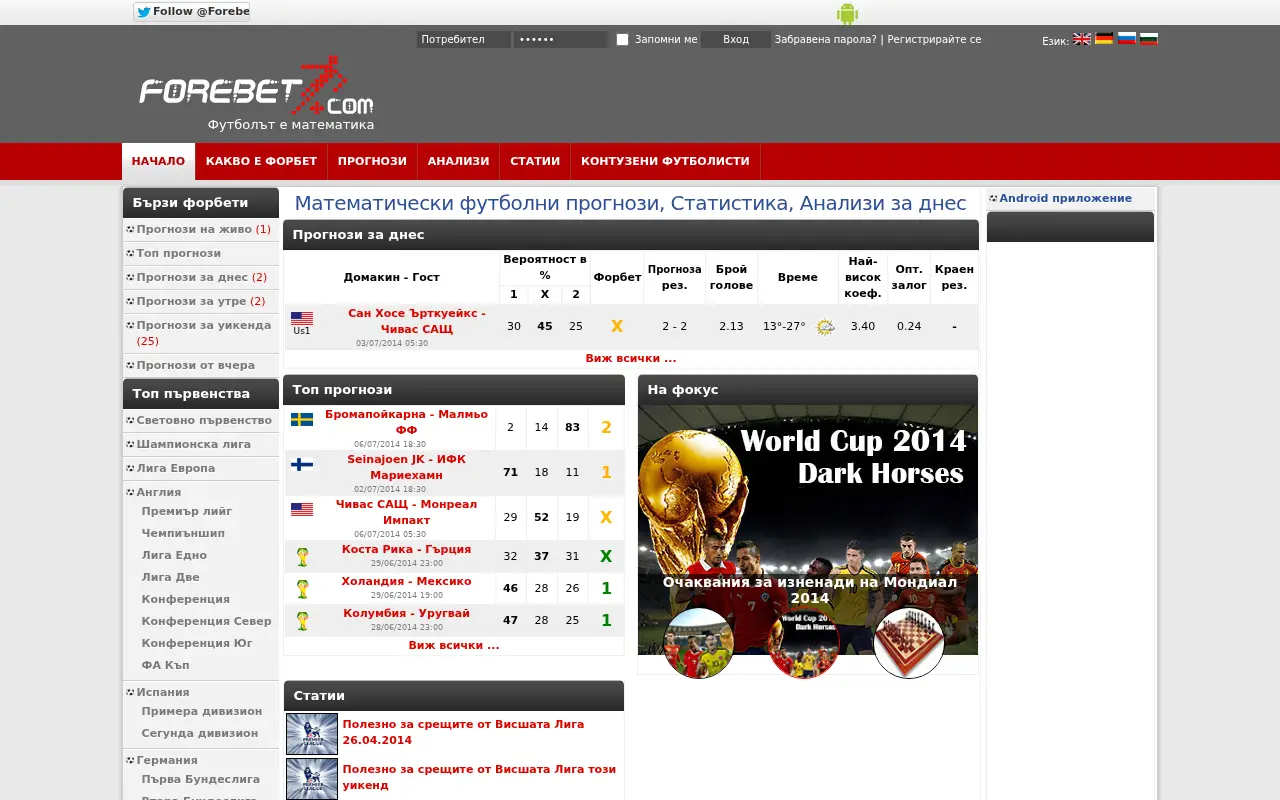The width and height of the screenshot is (1280, 800).
Task: Open 'Примера дивизион' under Испания
Action: click(202, 711)
